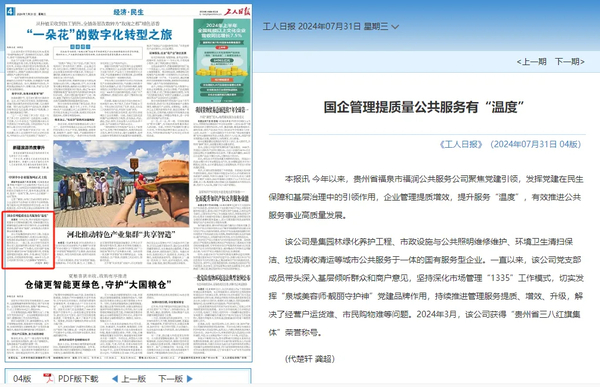Click the PDF版下载 icon
This screenshot has width=600, height=387.
pyautogui.click(x=48, y=378)
